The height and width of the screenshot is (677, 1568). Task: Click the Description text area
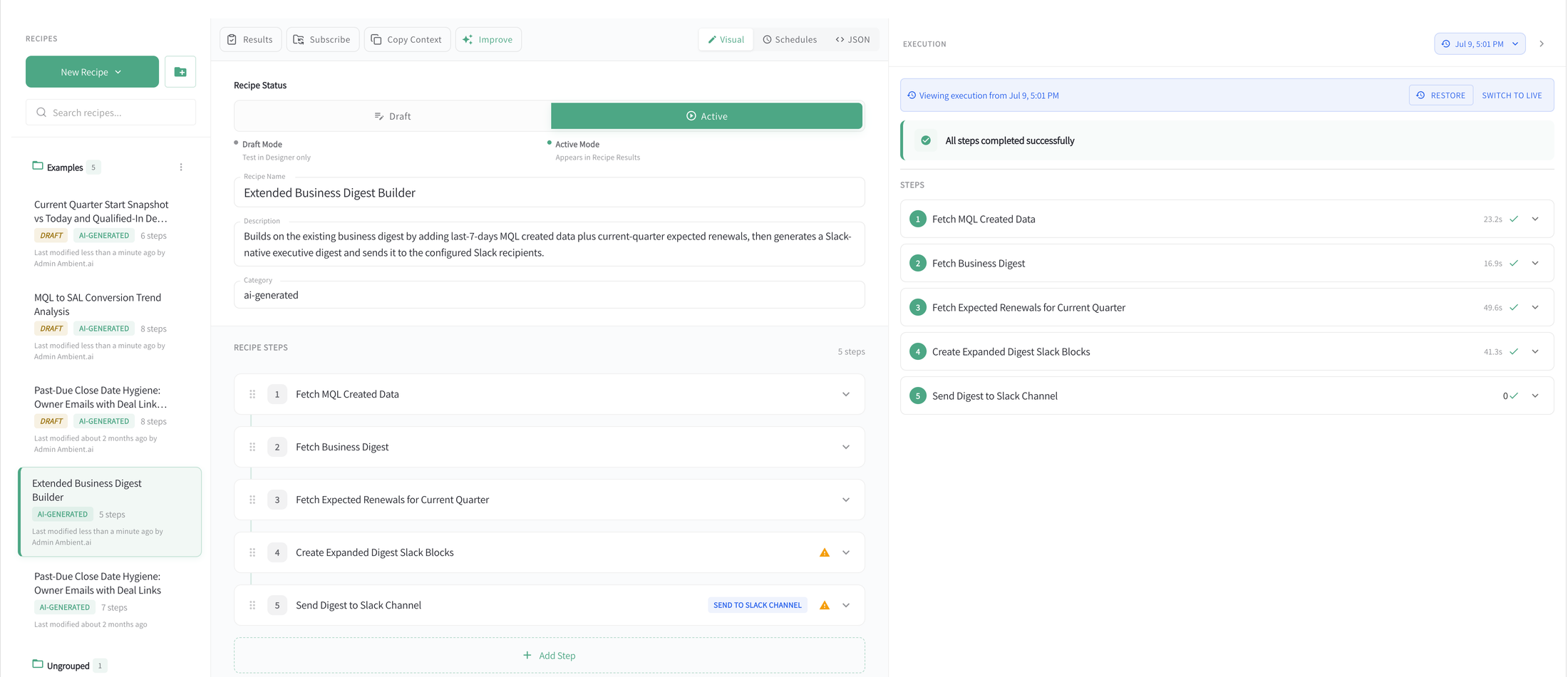point(550,244)
